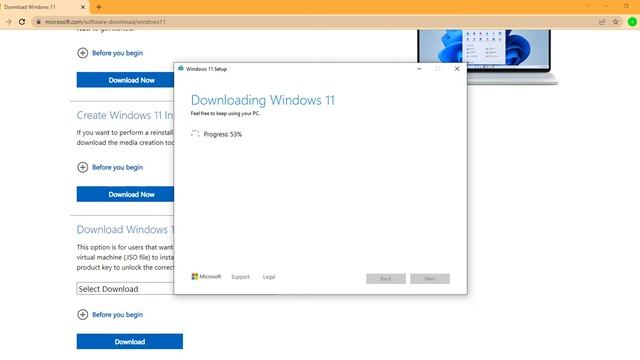Click the browser forward arrow
Image resolution: width=640 pixels, height=360 pixels.
coord(8,22)
